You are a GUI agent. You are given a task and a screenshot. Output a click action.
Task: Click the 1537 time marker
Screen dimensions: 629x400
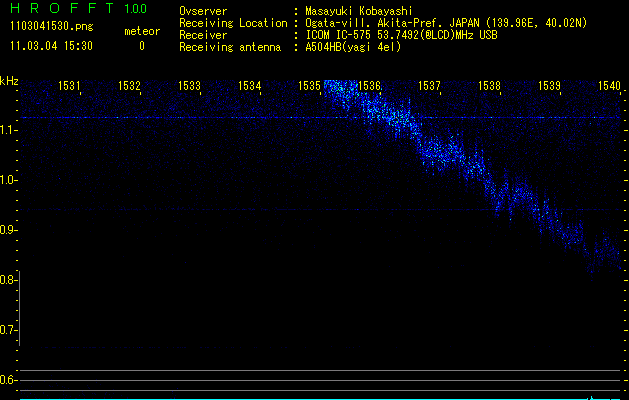[x=430, y=86]
